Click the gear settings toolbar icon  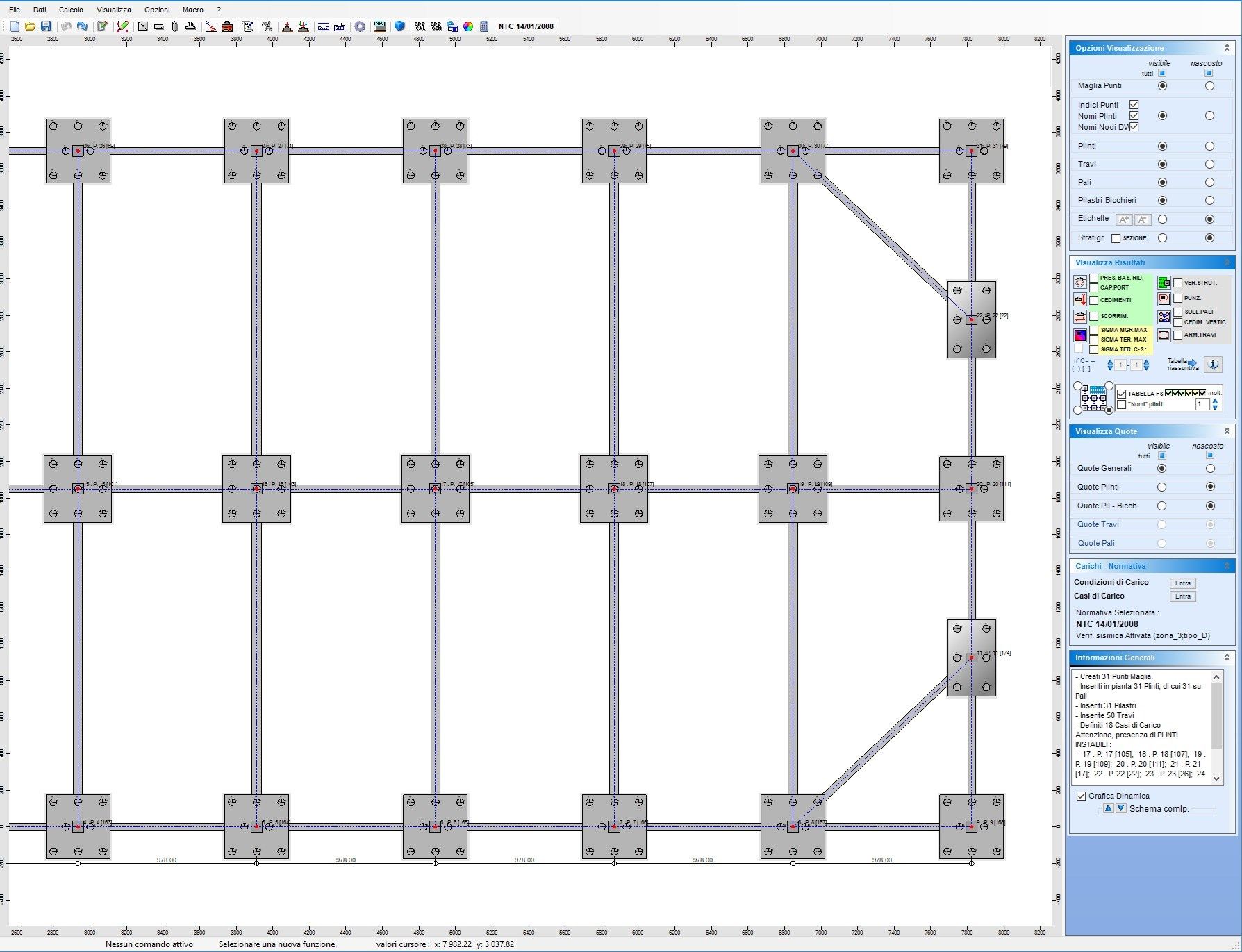coord(360,26)
